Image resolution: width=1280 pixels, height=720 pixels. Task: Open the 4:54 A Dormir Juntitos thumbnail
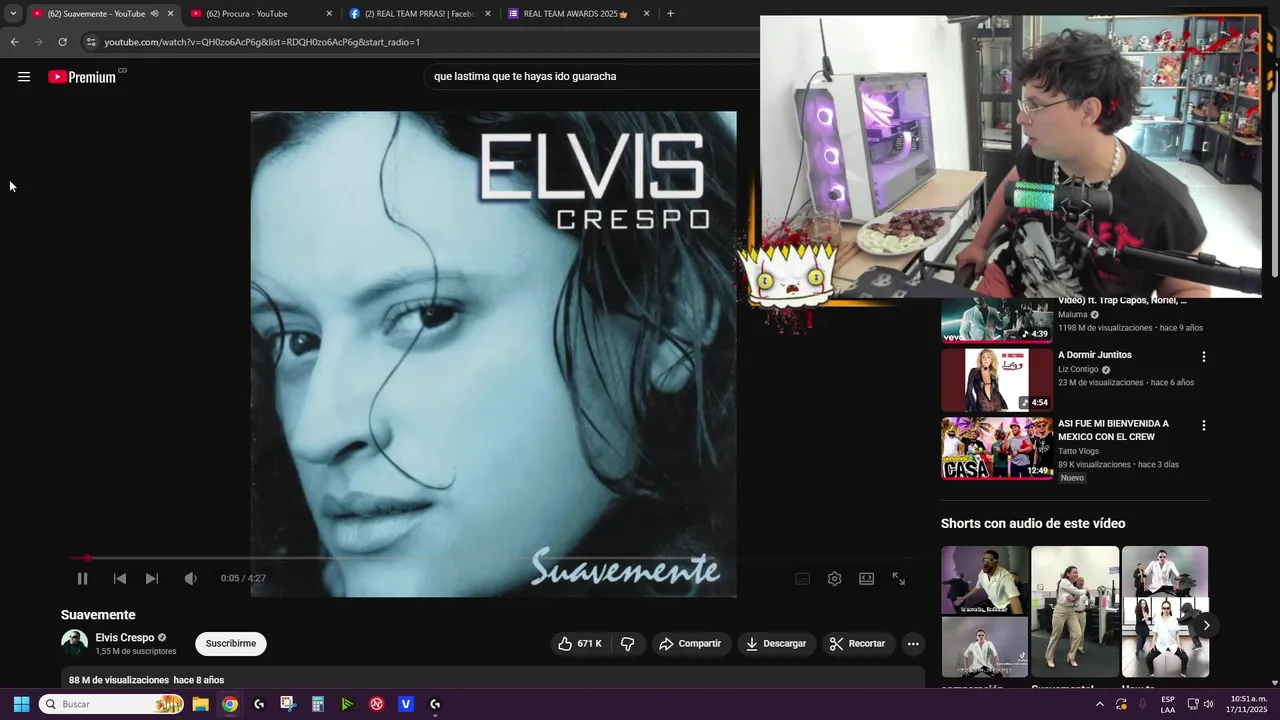tap(997, 380)
